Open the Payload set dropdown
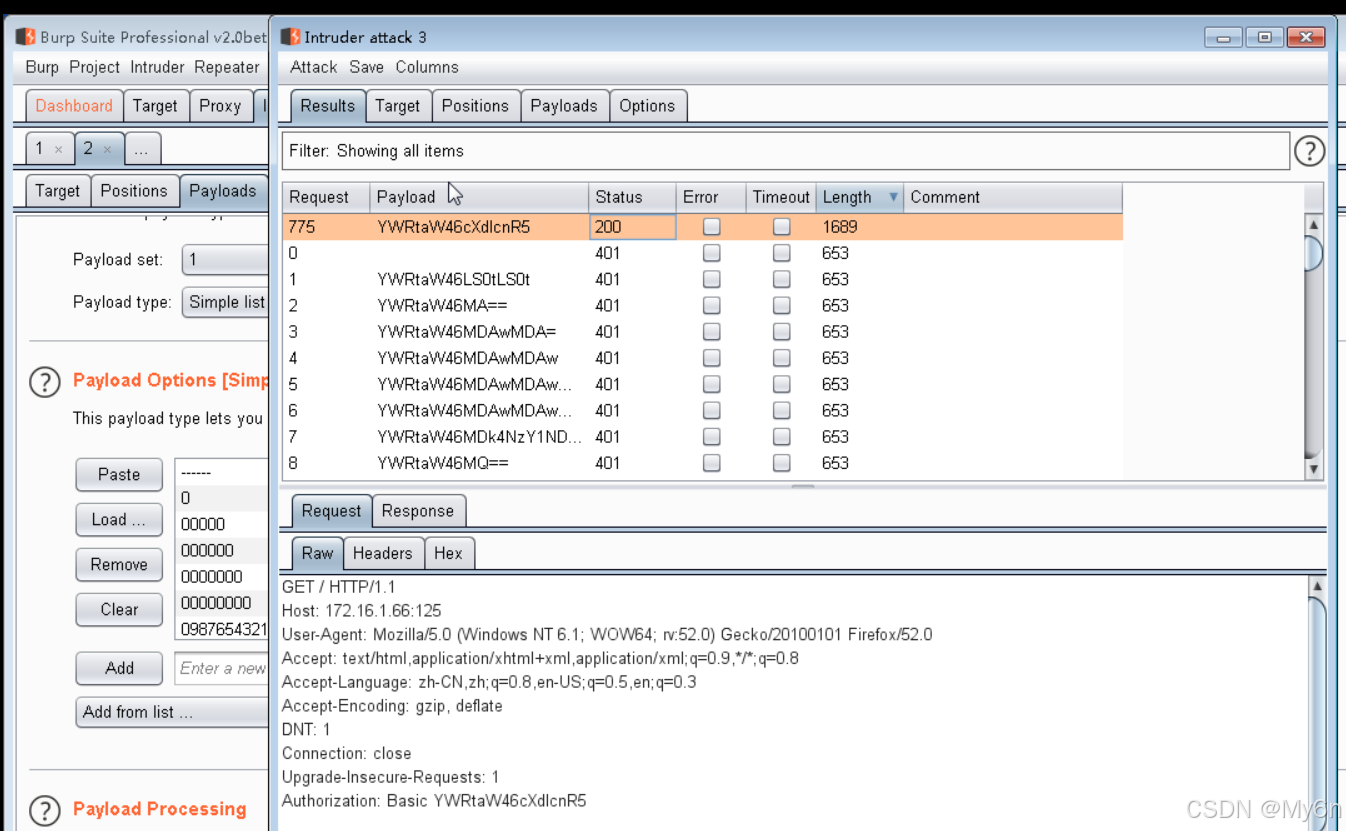This screenshot has width=1346, height=831. point(225,259)
